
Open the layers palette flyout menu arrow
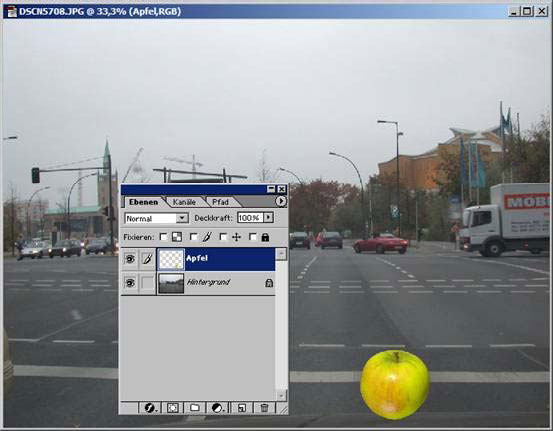pyautogui.click(x=281, y=201)
